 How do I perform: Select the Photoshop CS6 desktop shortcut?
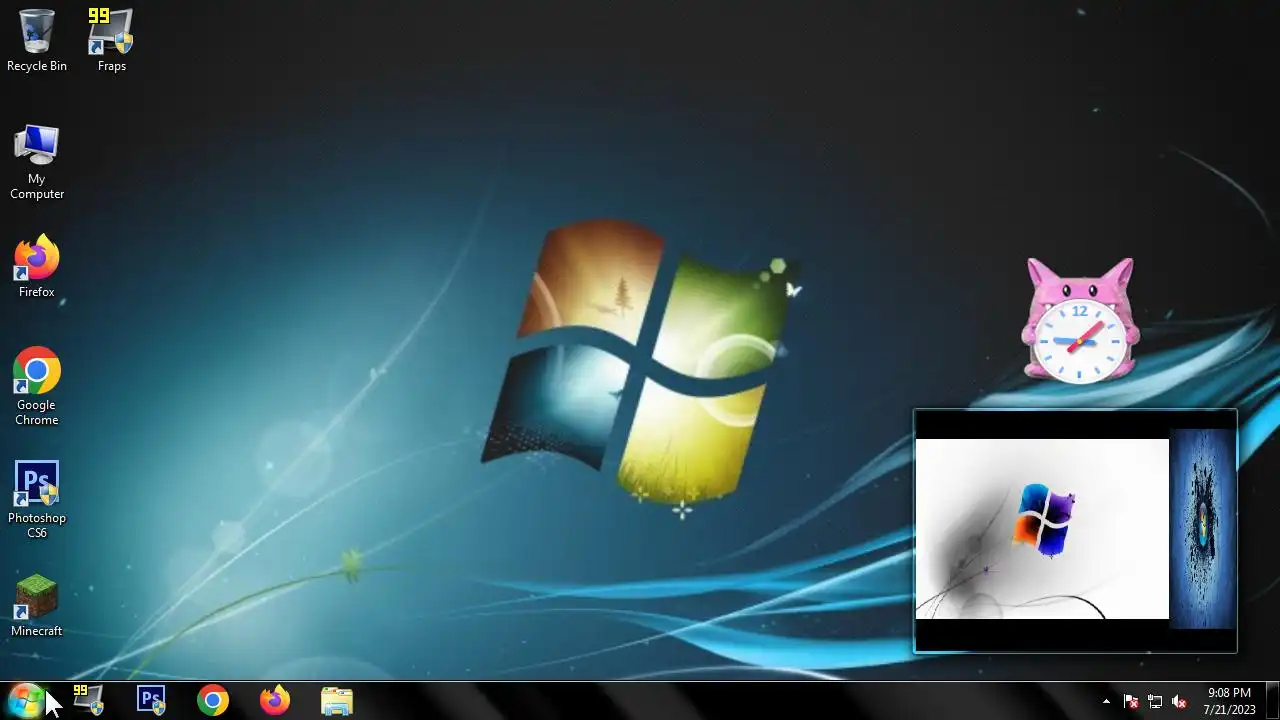37,500
